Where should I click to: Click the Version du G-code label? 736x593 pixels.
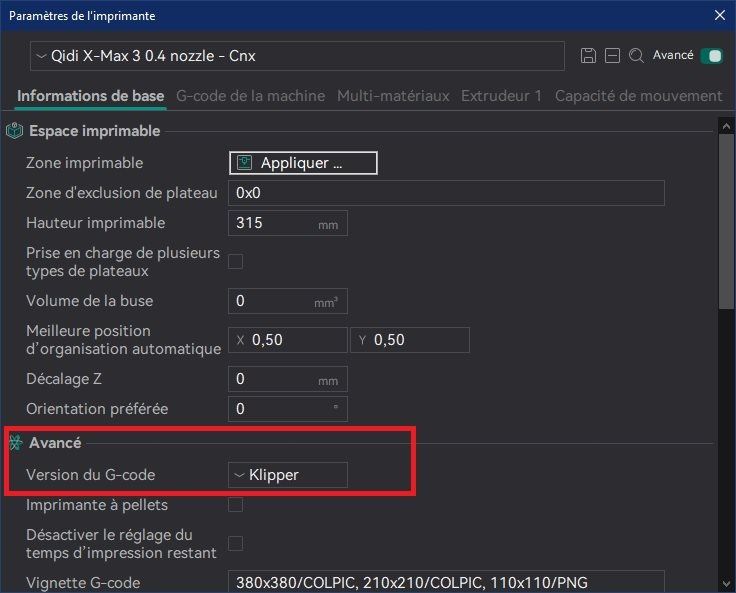[91, 475]
